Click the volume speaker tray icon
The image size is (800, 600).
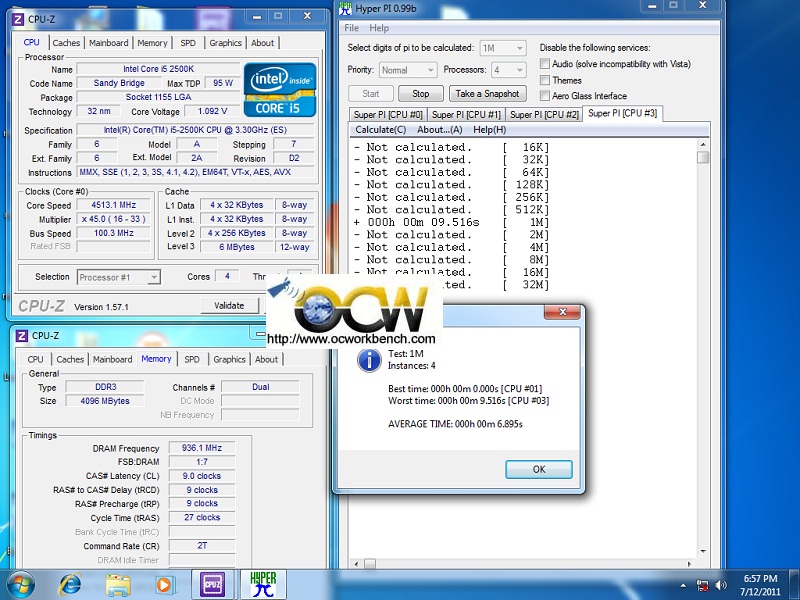click(x=721, y=585)
